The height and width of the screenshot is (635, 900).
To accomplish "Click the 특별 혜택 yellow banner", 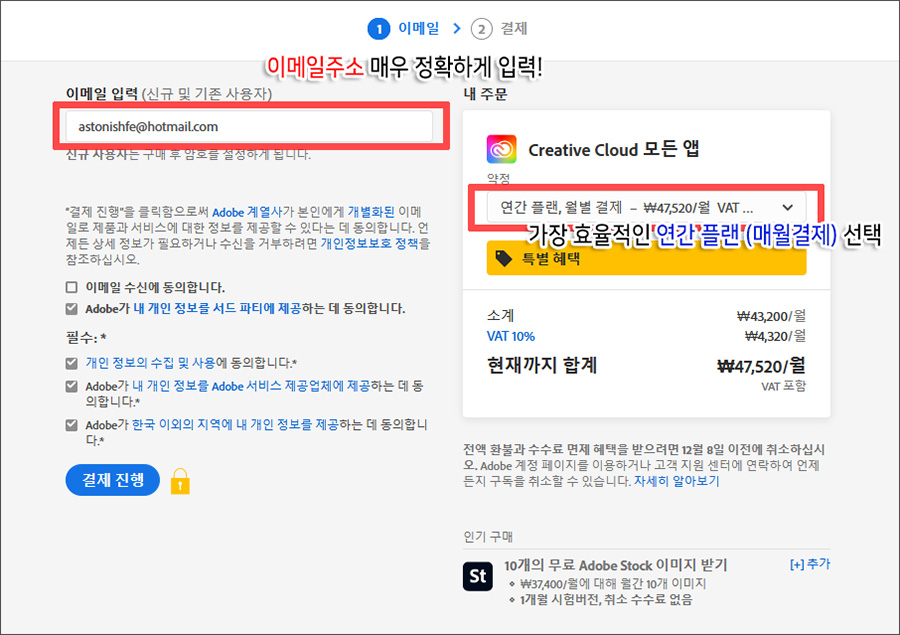I will (x=646, y=258).
